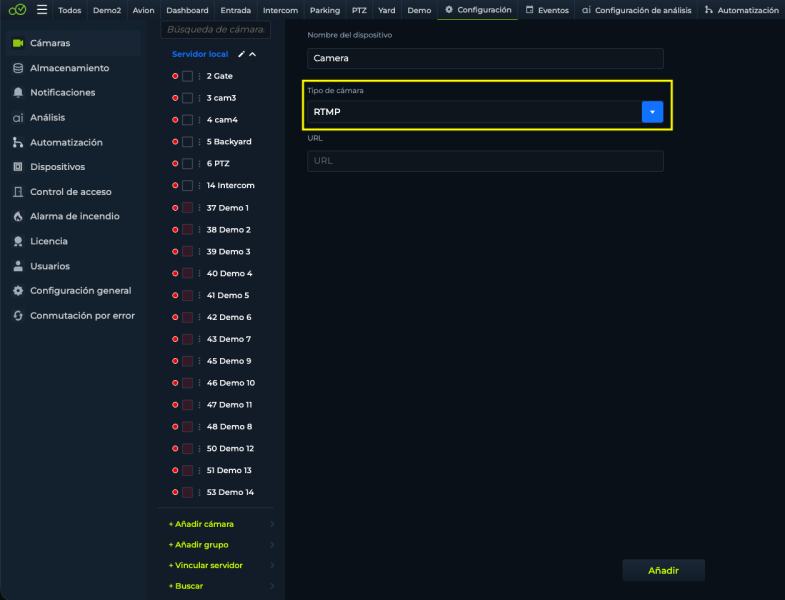The image size is (785, 600).
Task: Expand the Añadir cámara chevron
Action: pyautogui.click(x=272, y=524)
